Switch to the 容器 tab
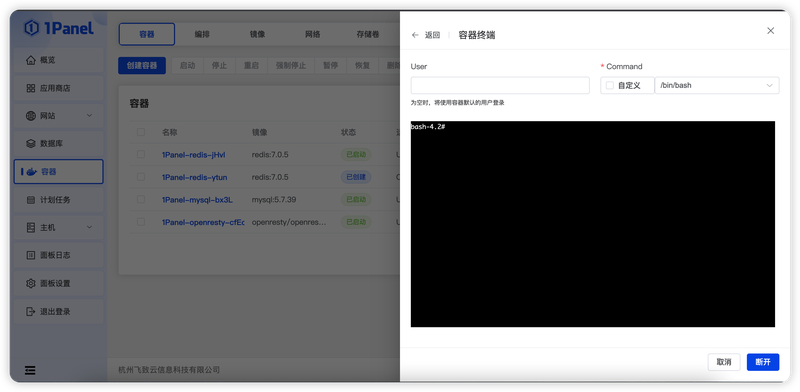 (147, 34)
